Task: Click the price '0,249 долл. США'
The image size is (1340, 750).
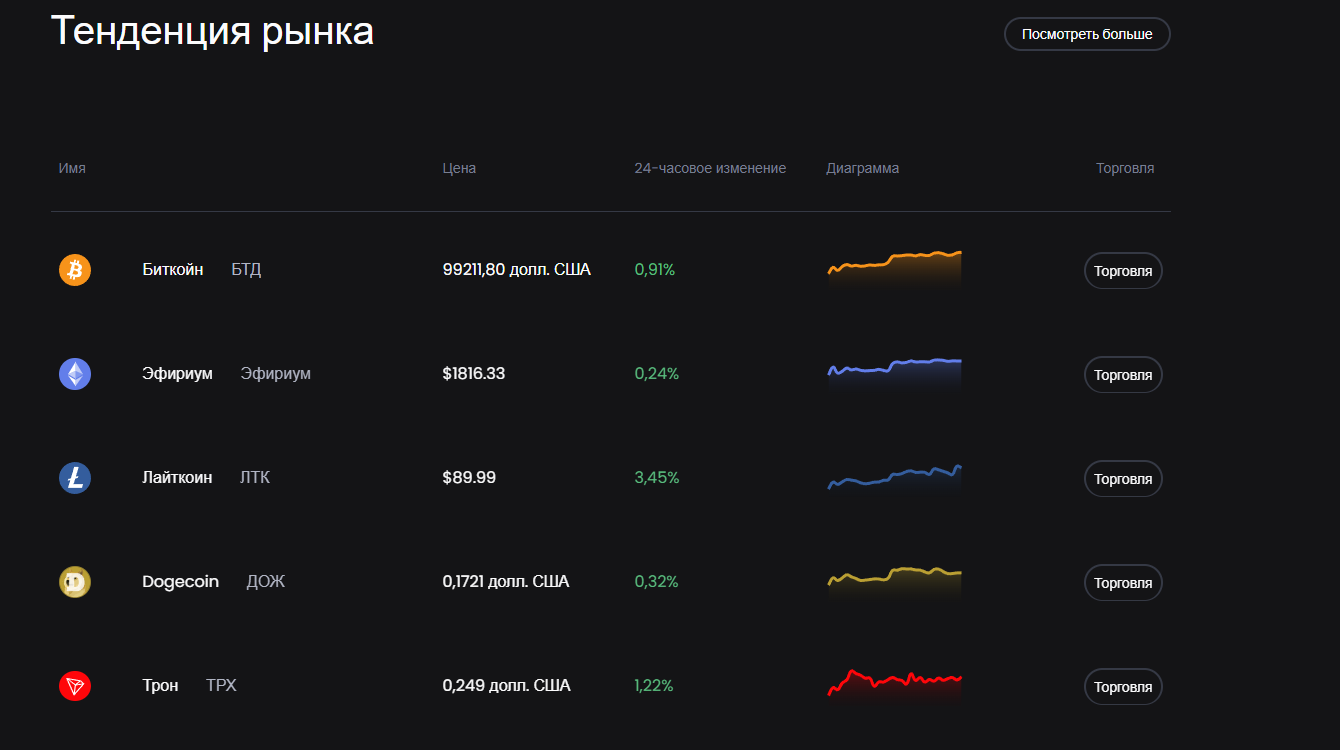Action: 506,685
